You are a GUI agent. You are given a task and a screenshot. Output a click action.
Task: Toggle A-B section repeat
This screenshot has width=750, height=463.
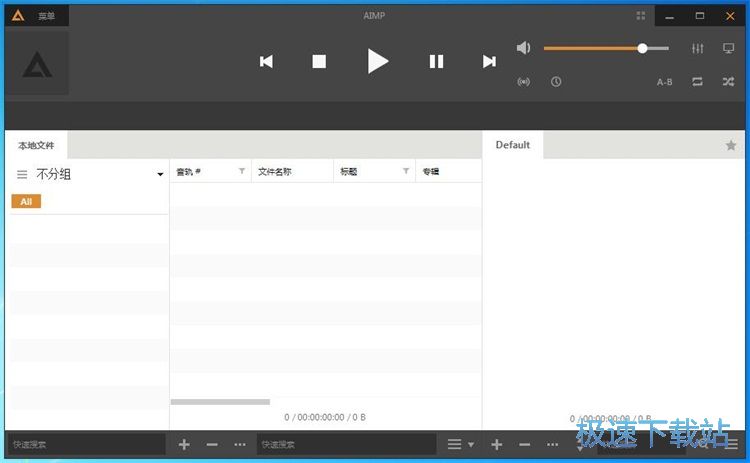coord(664,82)
